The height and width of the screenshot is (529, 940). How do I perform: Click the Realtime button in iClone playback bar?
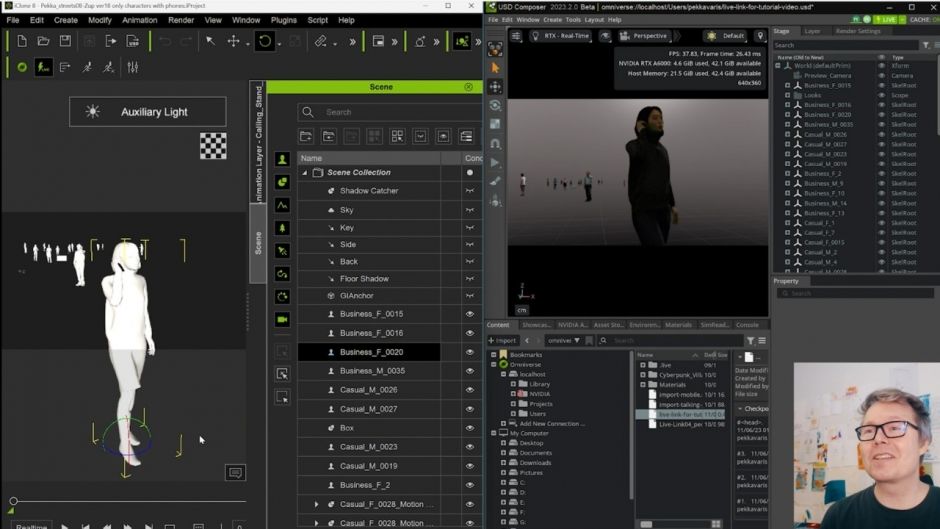[x=31, y=526]
